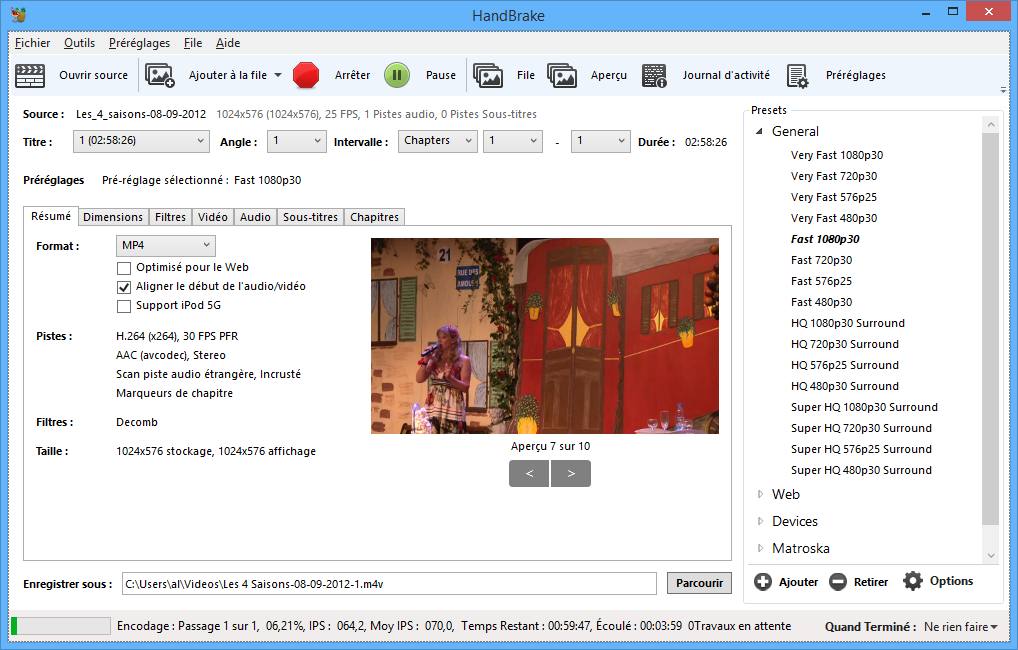This screenshot has width=1018, height=650.
Task: Open the Format MP4 dropdown
Action: [x=166, y=245]
